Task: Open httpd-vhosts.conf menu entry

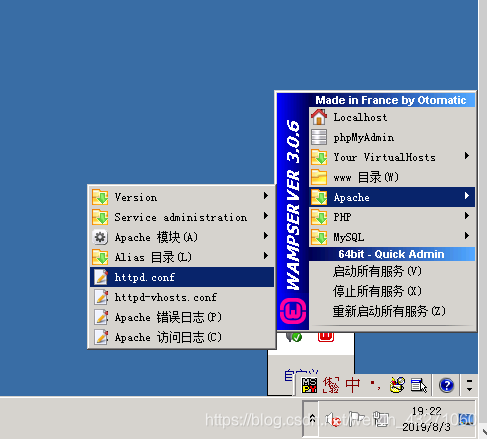Action: click(x=182, y=297)
